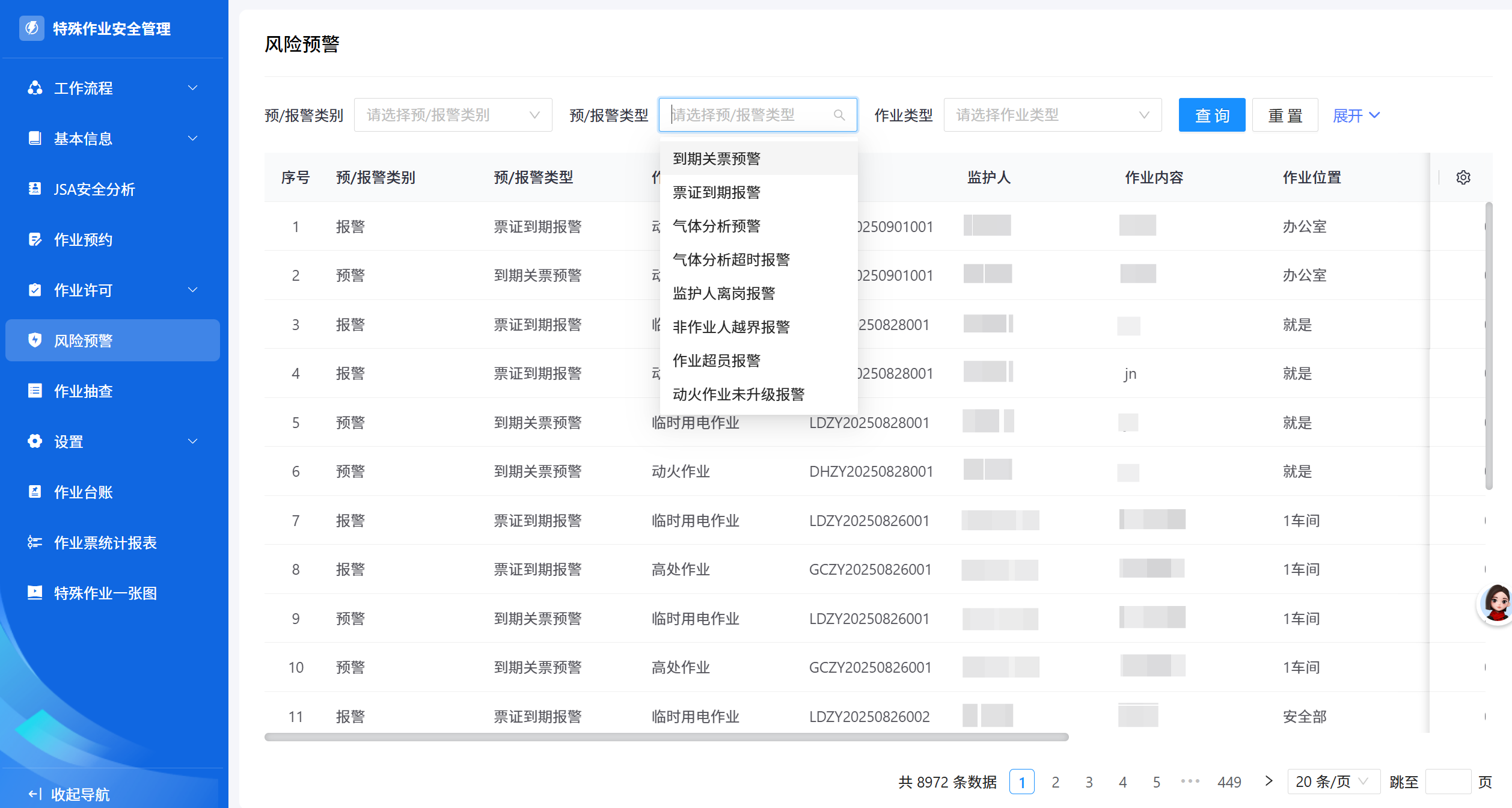Click the 查询 search button

(1211, 115)
